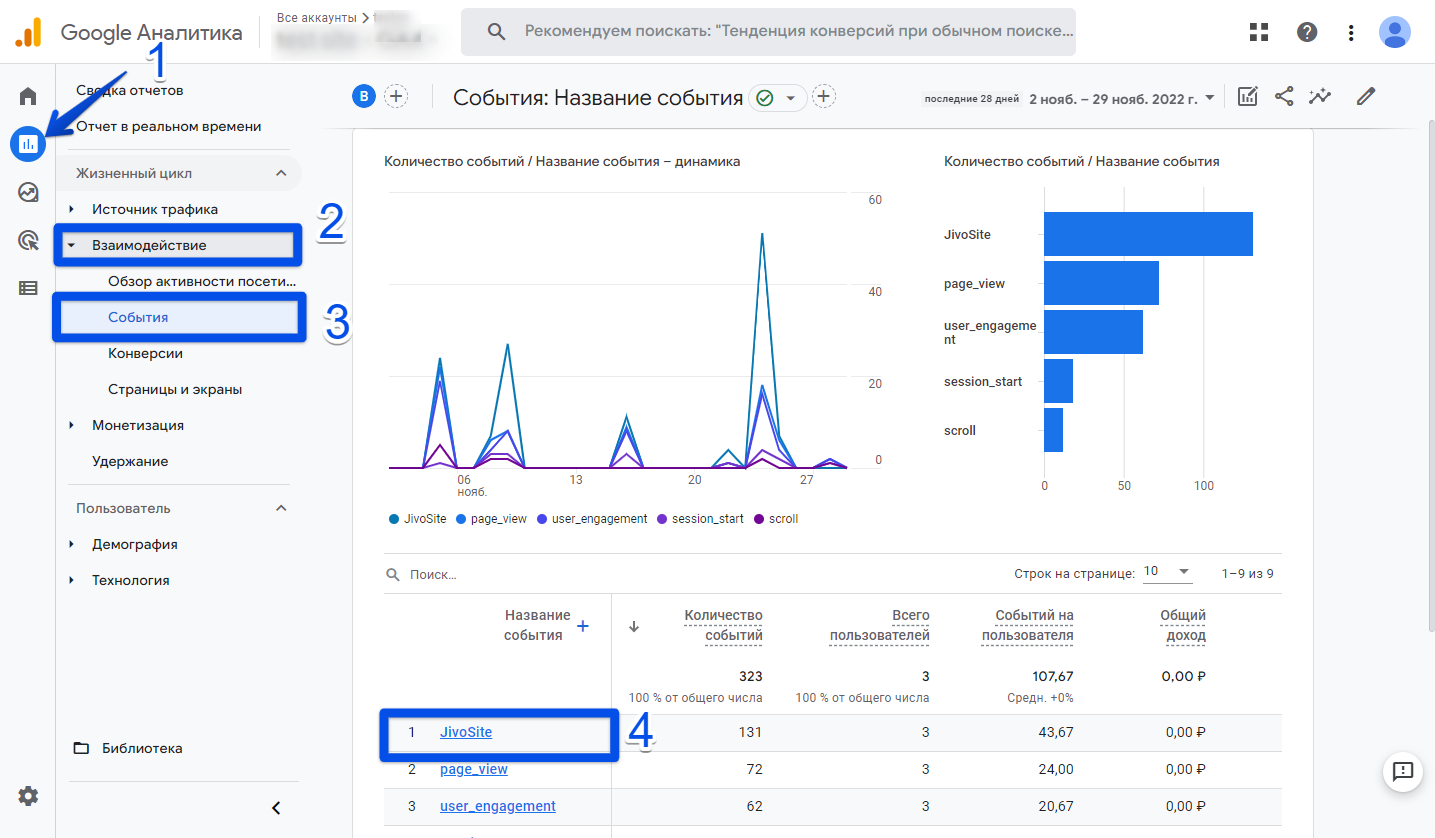This screenshot has height=838, width=1435.
Task: Open Библиотека
Action: tap(142, 748)
